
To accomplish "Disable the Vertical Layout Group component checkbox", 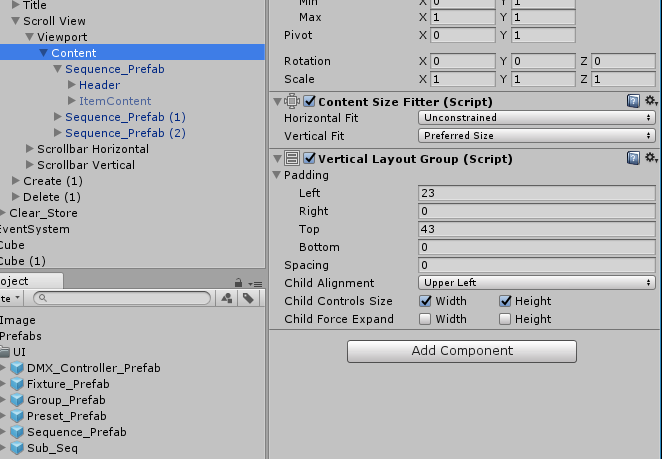I will point(309,158).
